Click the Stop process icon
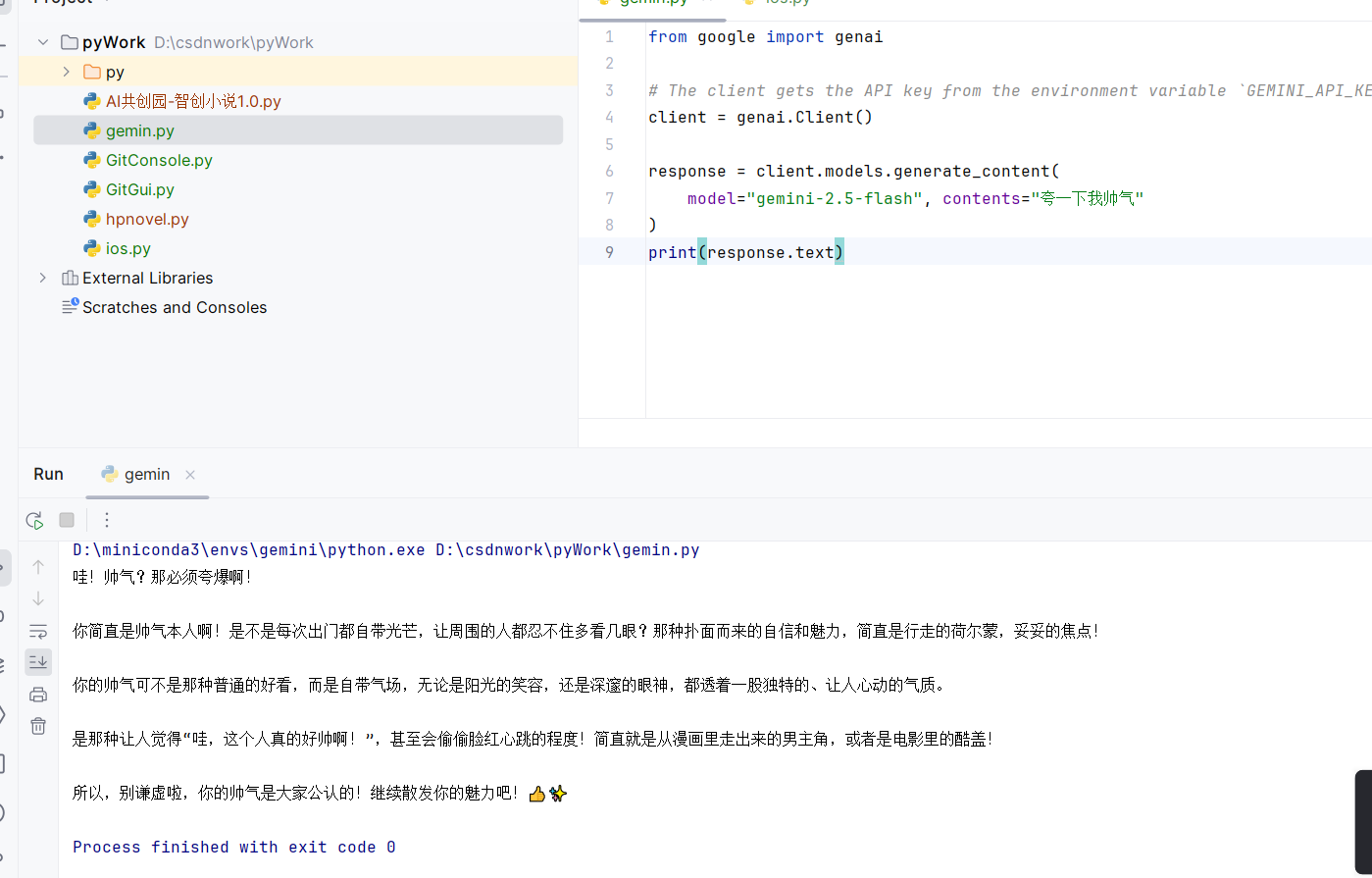 [67, 520]
